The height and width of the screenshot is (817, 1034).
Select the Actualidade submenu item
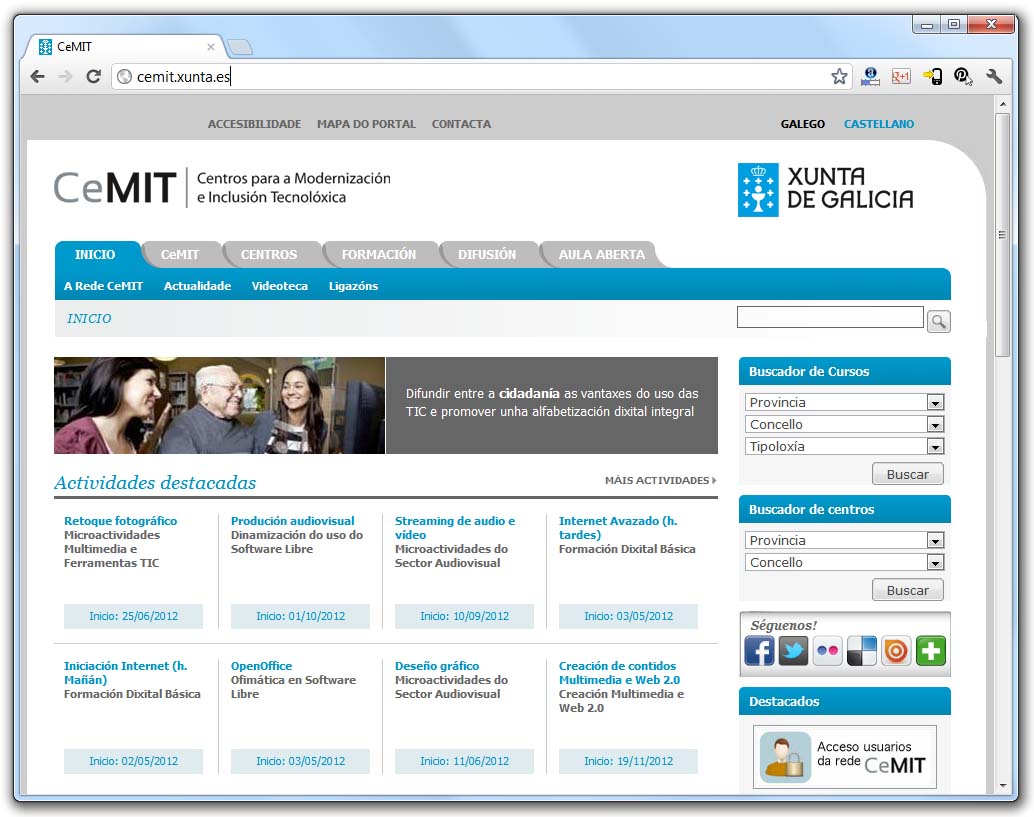tap(197, 286)
